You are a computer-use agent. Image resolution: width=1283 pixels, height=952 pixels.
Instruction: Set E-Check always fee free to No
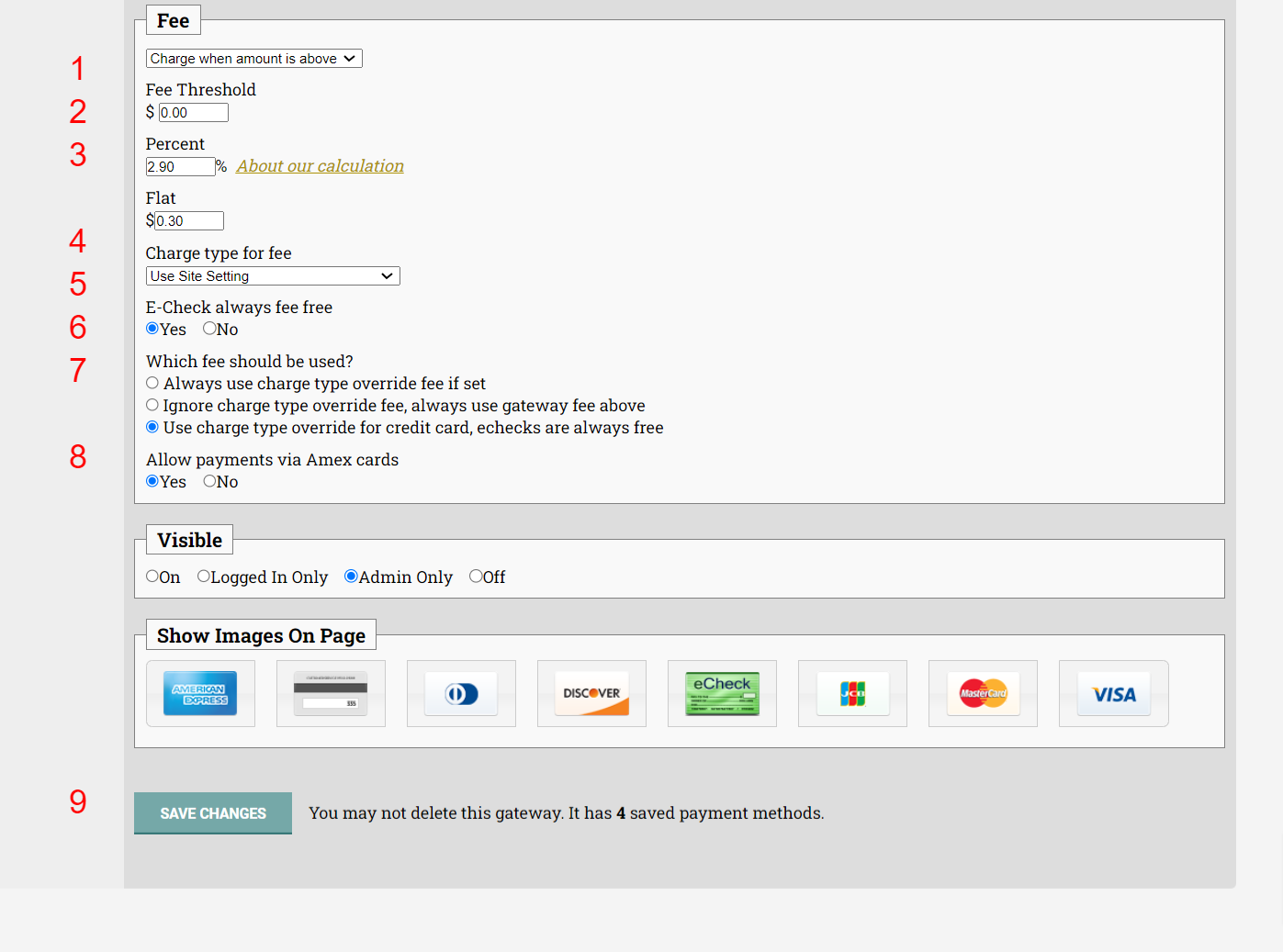pos(208,329)
